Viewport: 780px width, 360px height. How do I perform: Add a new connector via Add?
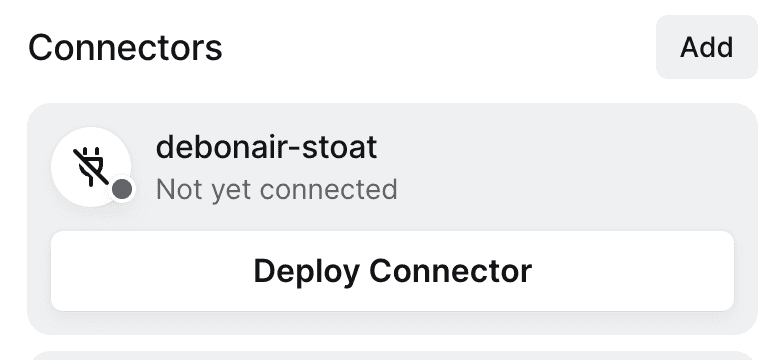coord(707,47)
